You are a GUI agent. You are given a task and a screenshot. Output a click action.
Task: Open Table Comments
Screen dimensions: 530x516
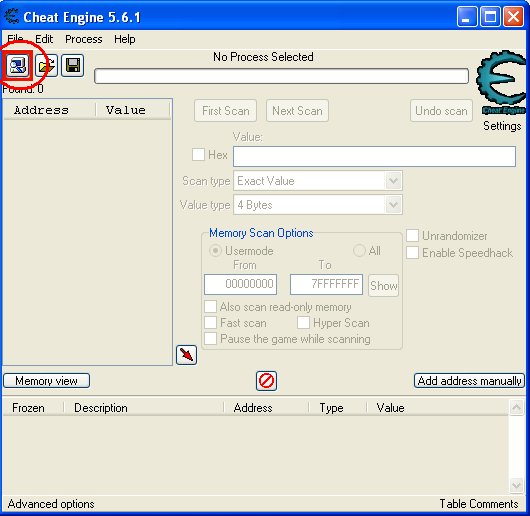(x=479, y=504)
